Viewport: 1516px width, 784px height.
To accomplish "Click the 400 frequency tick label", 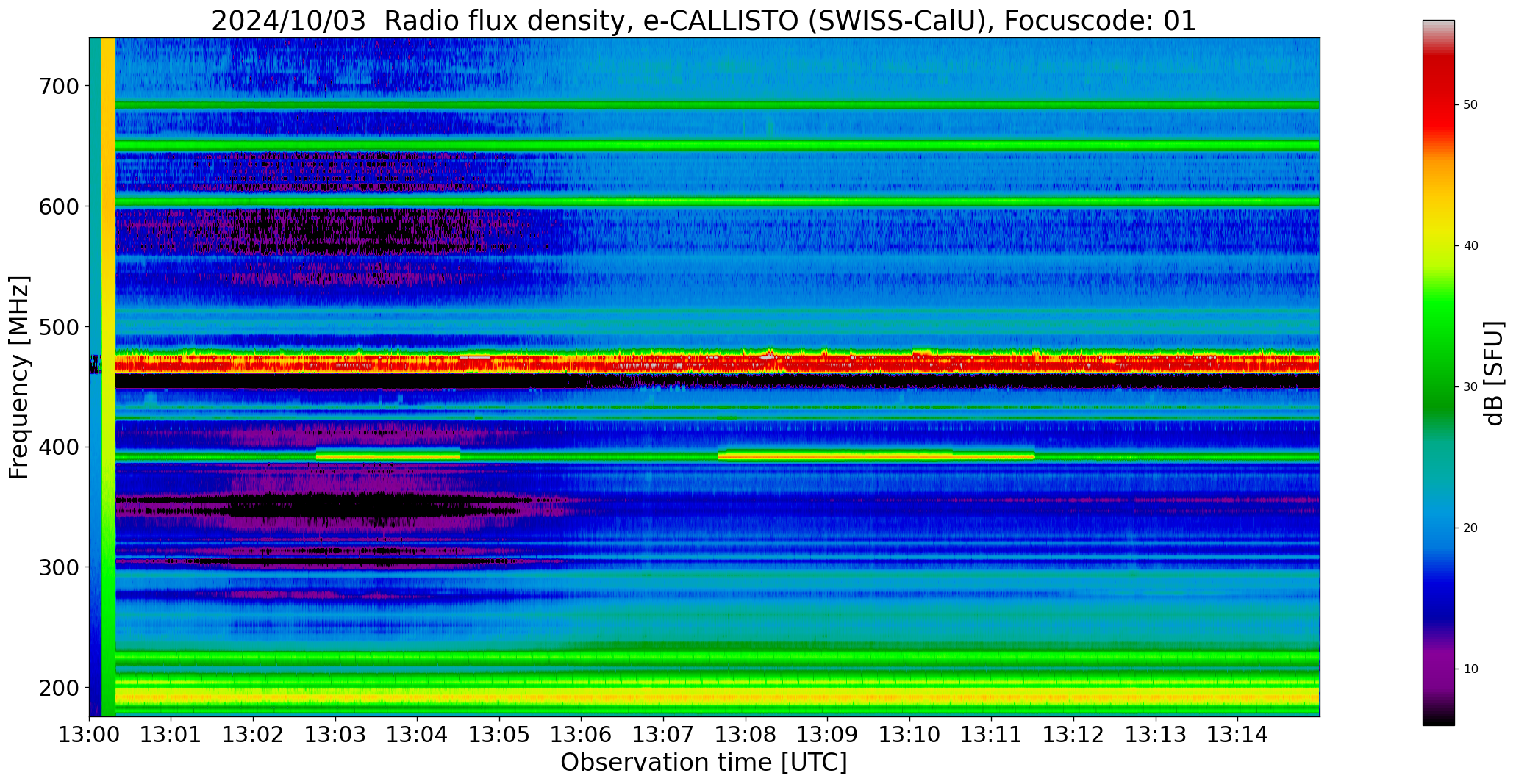I will click(58, 447).
